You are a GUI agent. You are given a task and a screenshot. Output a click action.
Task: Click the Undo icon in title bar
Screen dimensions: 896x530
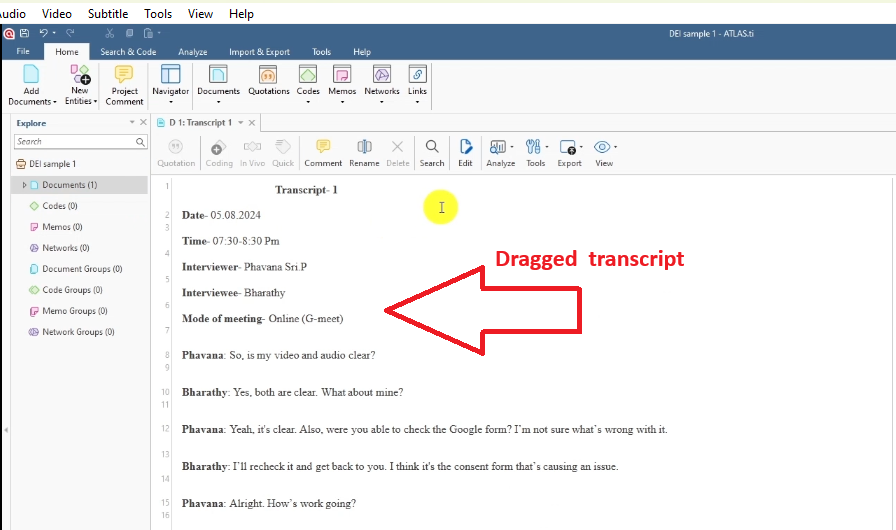coord(43,33)
